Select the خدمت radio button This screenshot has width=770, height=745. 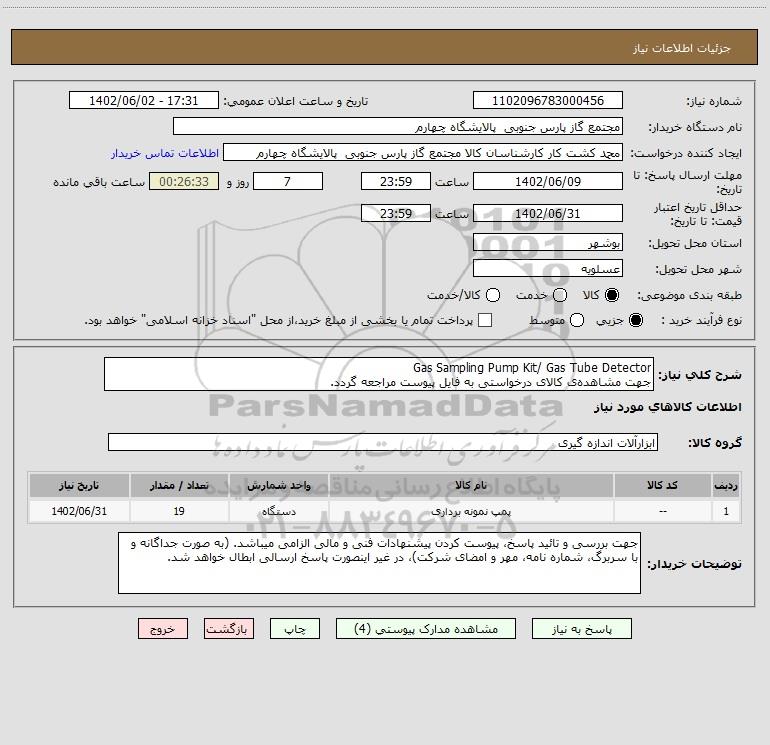click(560, 295)
